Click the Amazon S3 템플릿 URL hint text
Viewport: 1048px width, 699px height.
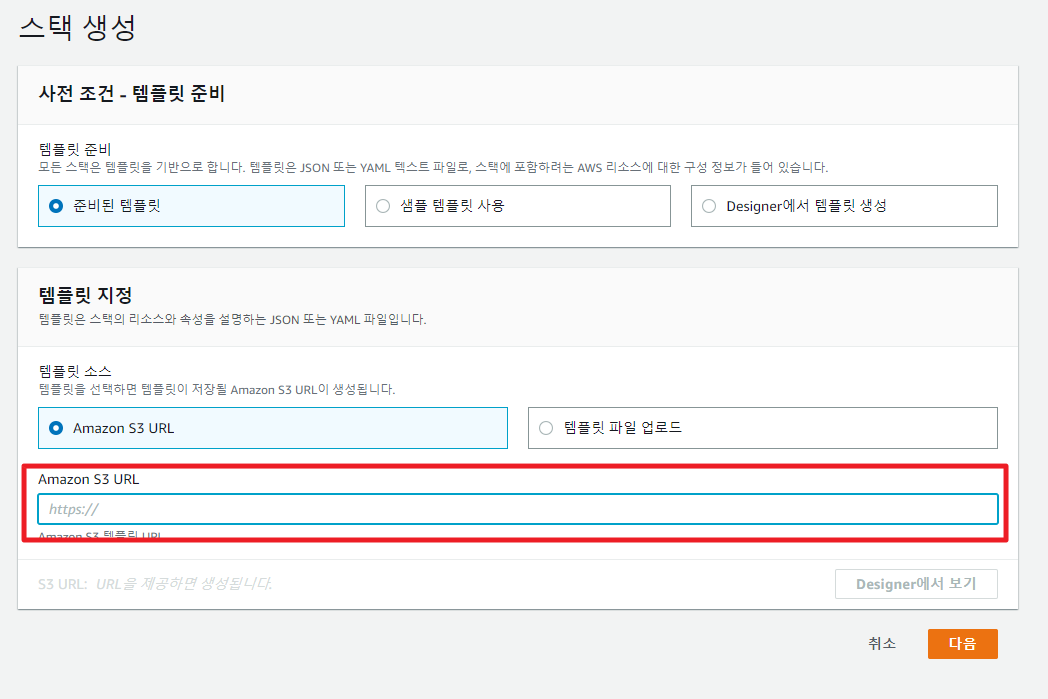(x=100, y=537)
